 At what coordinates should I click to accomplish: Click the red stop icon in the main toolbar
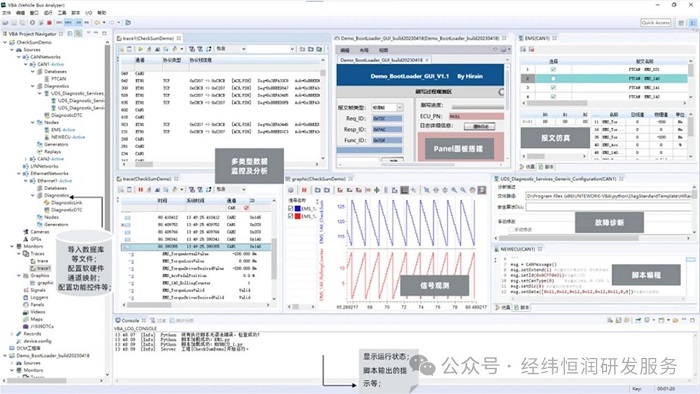click(x=49, y=22)
